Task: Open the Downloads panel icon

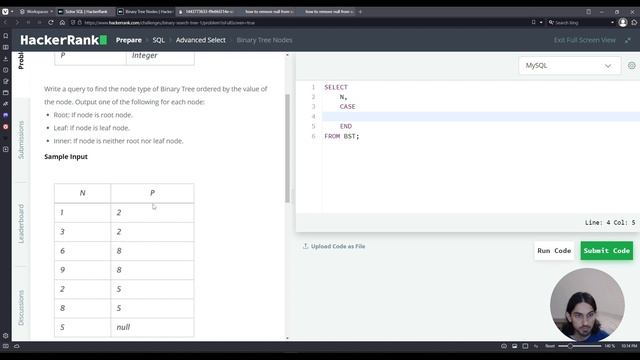Action: point(6,59)
